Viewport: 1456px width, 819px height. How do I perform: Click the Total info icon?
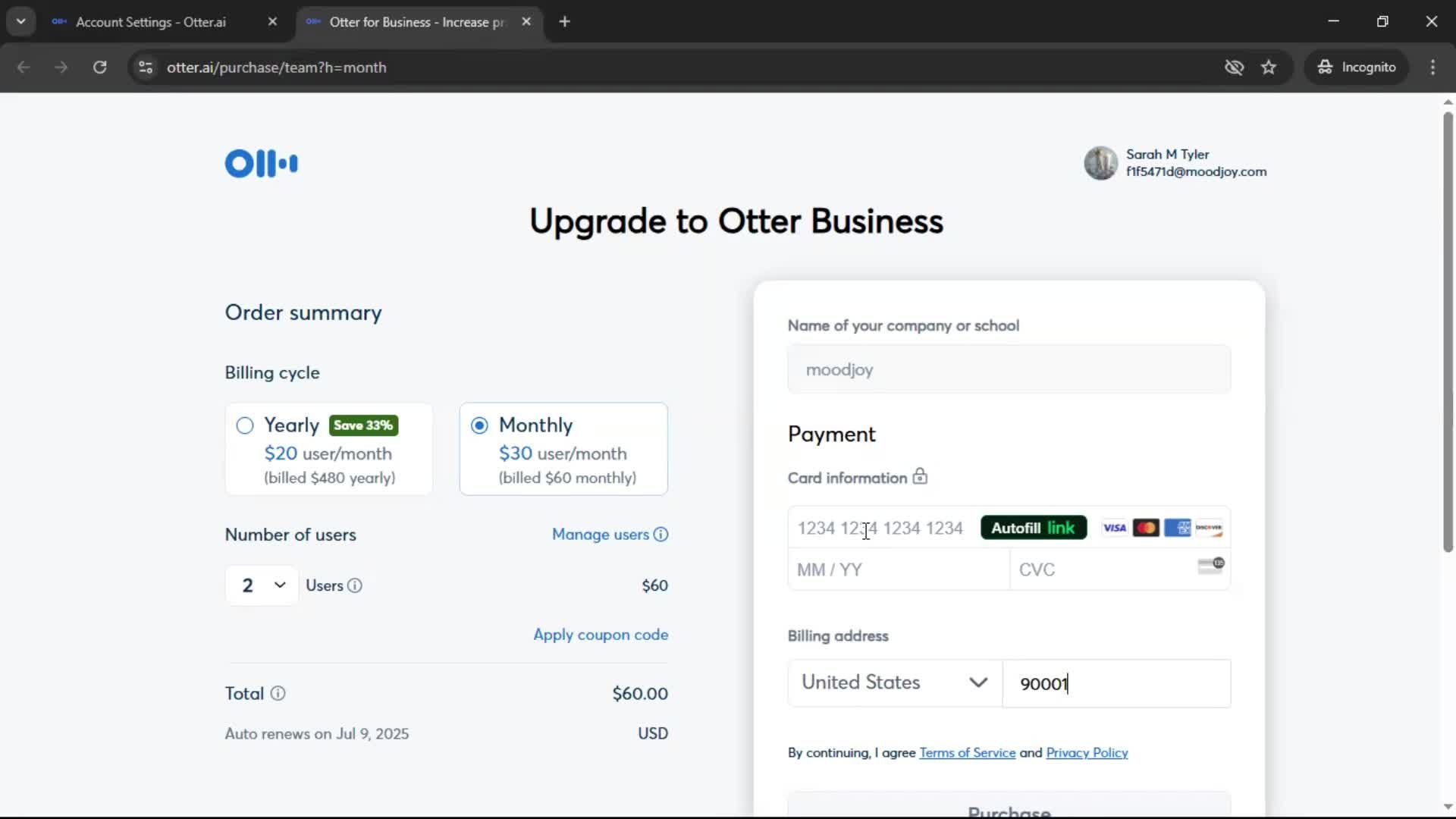[x=278, y=693]
